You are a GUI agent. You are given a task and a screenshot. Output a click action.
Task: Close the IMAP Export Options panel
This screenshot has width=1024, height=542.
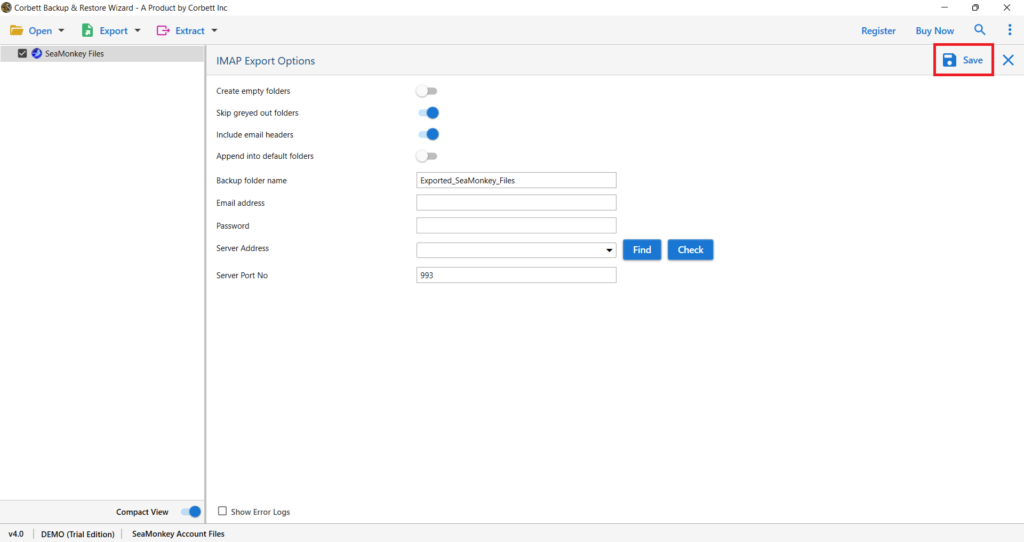pyautogui.click(x=1008, y=60)
